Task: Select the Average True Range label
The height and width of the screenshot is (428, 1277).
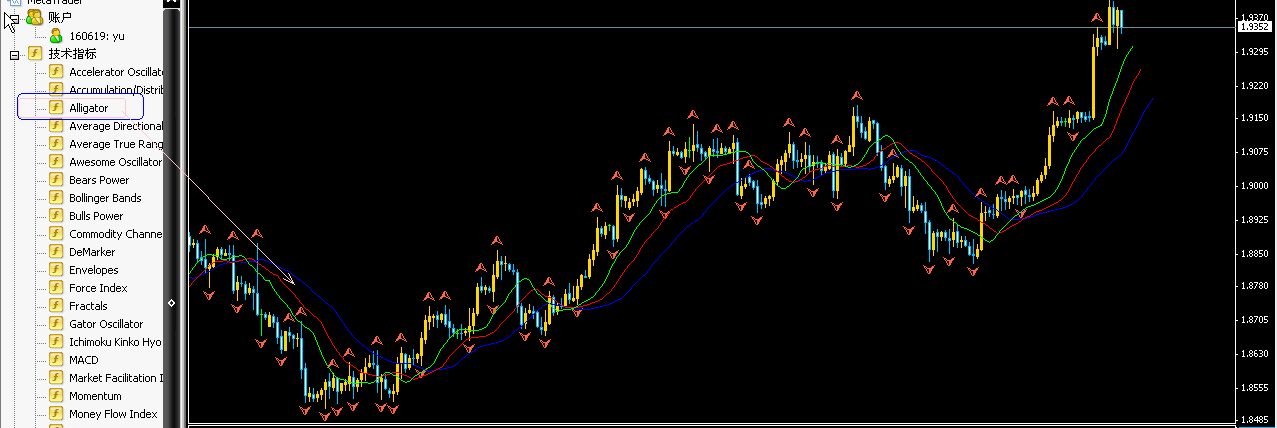Action: (115, 144)
